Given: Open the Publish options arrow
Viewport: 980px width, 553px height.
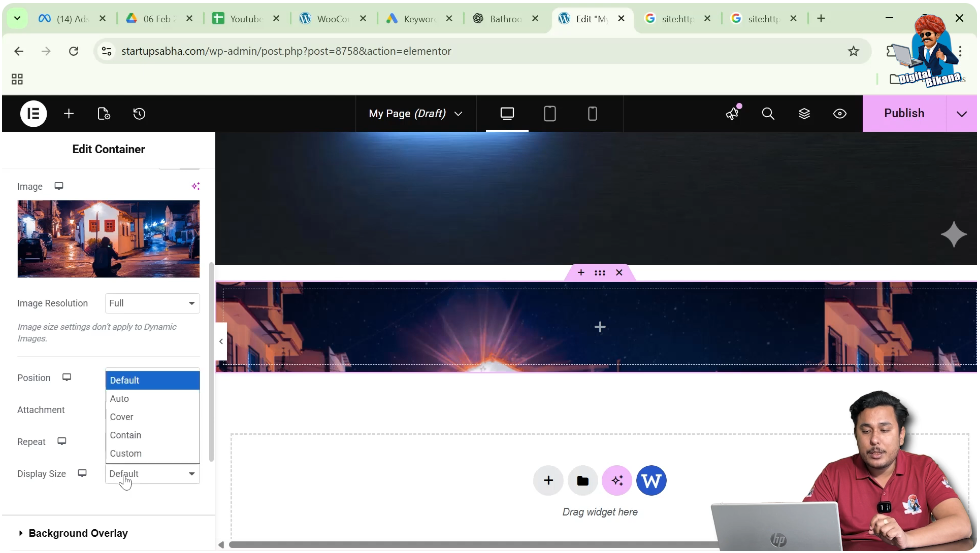Looking at the screenshot, I should (x=962, y=114).
